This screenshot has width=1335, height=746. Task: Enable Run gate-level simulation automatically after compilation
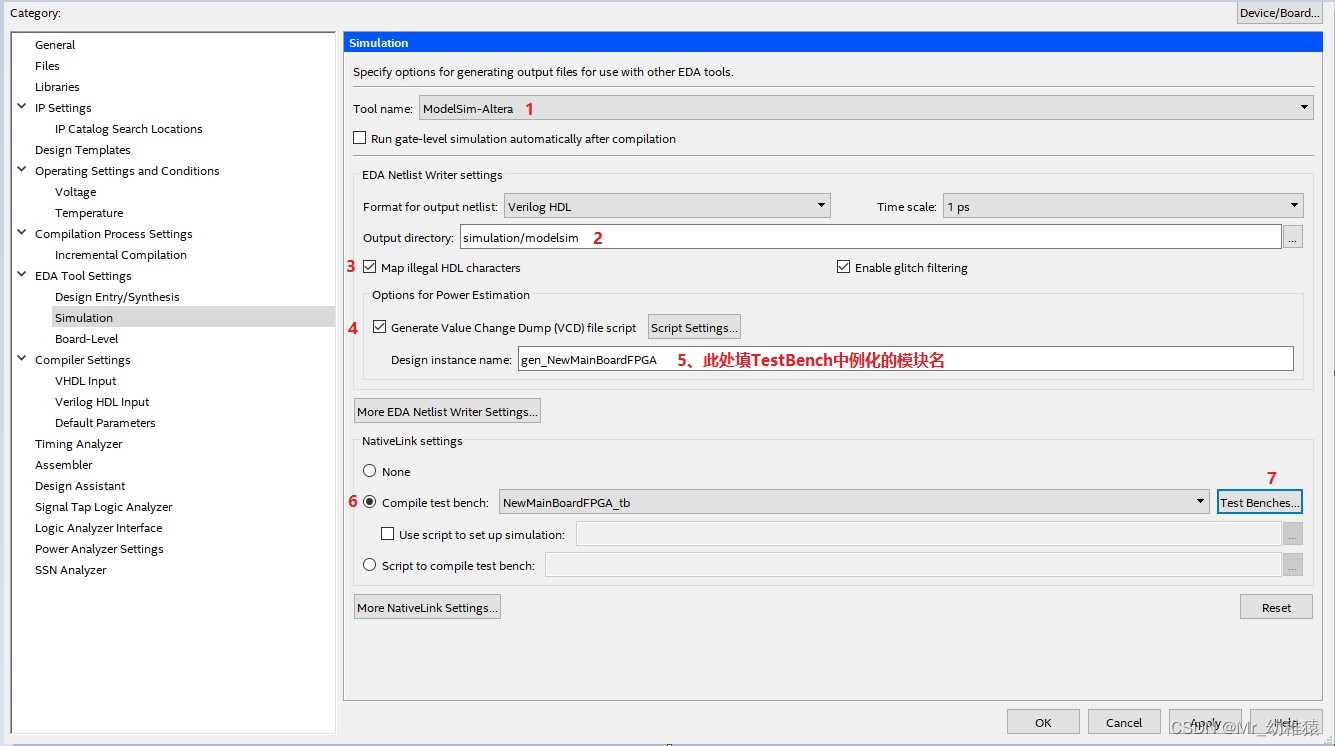tap(359, 139)
